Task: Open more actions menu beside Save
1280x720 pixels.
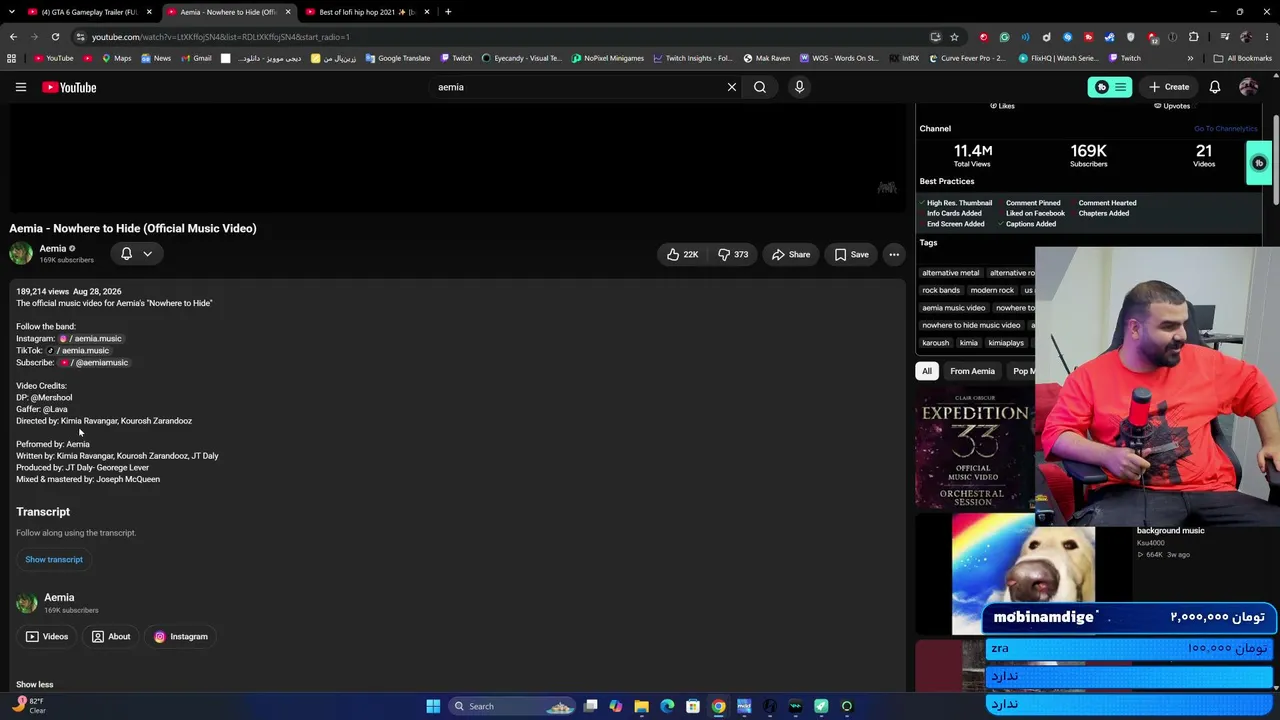Action: (894, 254)
